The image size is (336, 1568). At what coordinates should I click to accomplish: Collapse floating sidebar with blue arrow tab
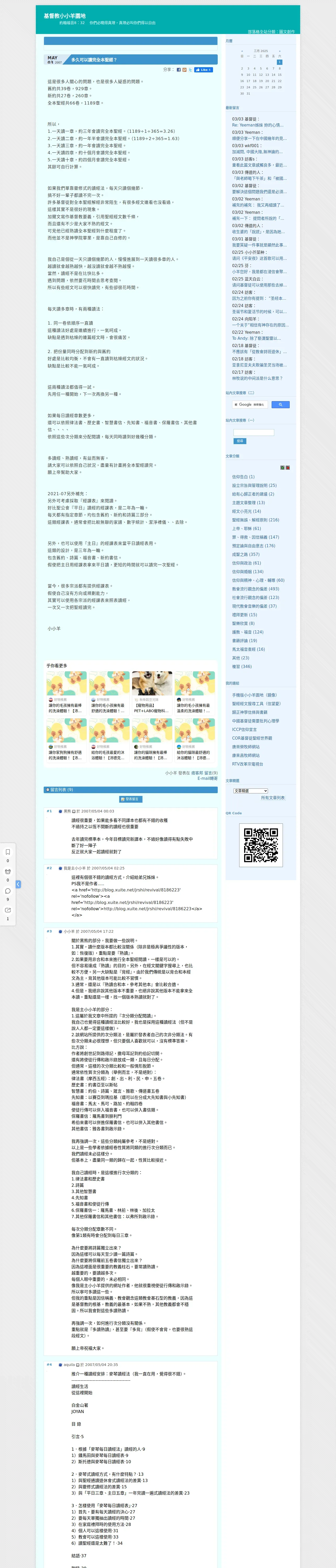pos(18,884)
